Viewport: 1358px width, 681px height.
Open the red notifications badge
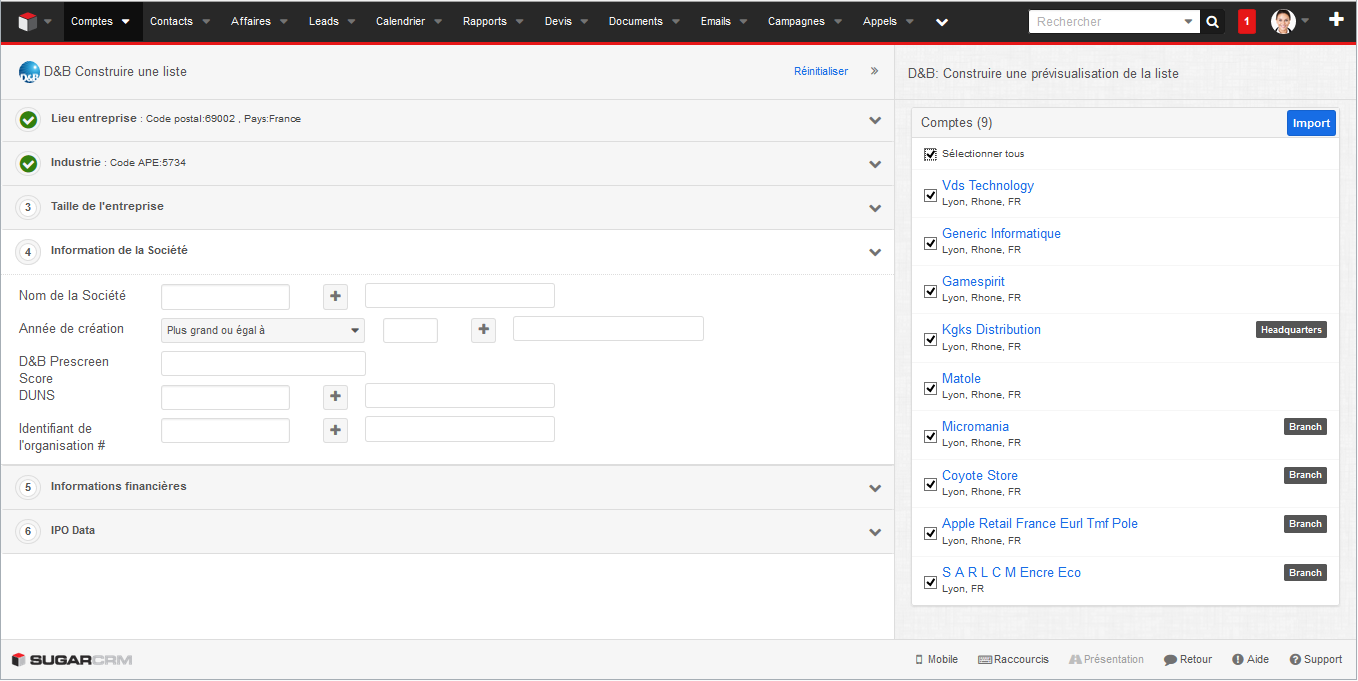1246,22
